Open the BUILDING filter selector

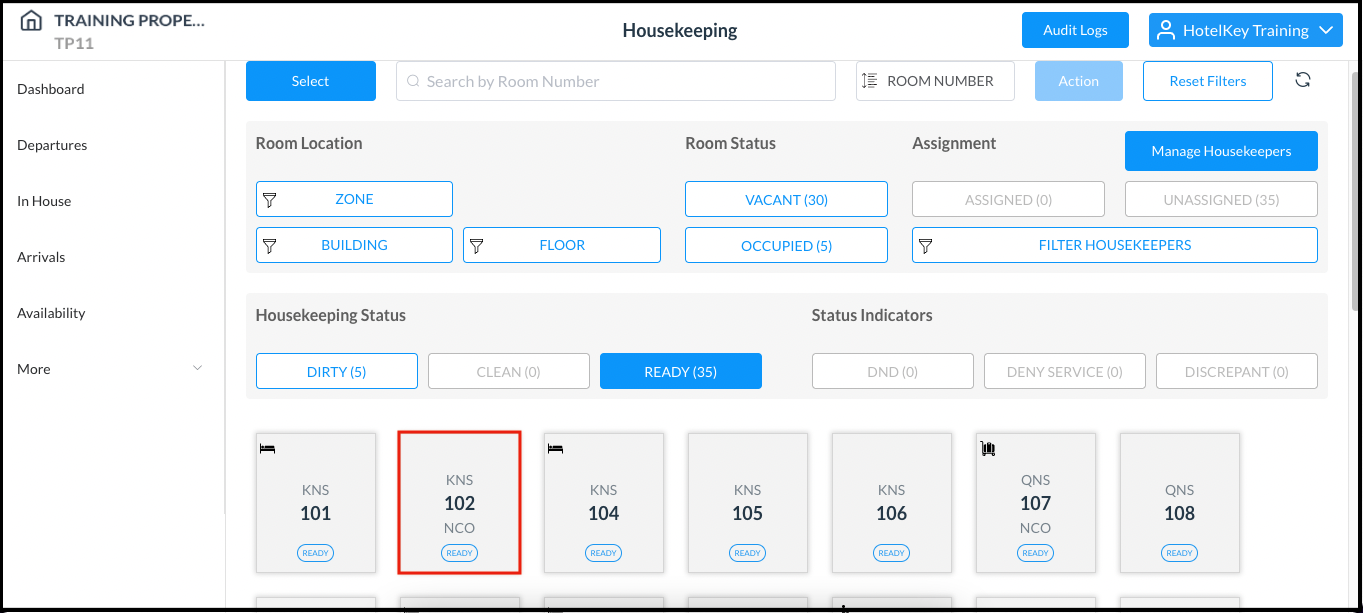(354, 245)
